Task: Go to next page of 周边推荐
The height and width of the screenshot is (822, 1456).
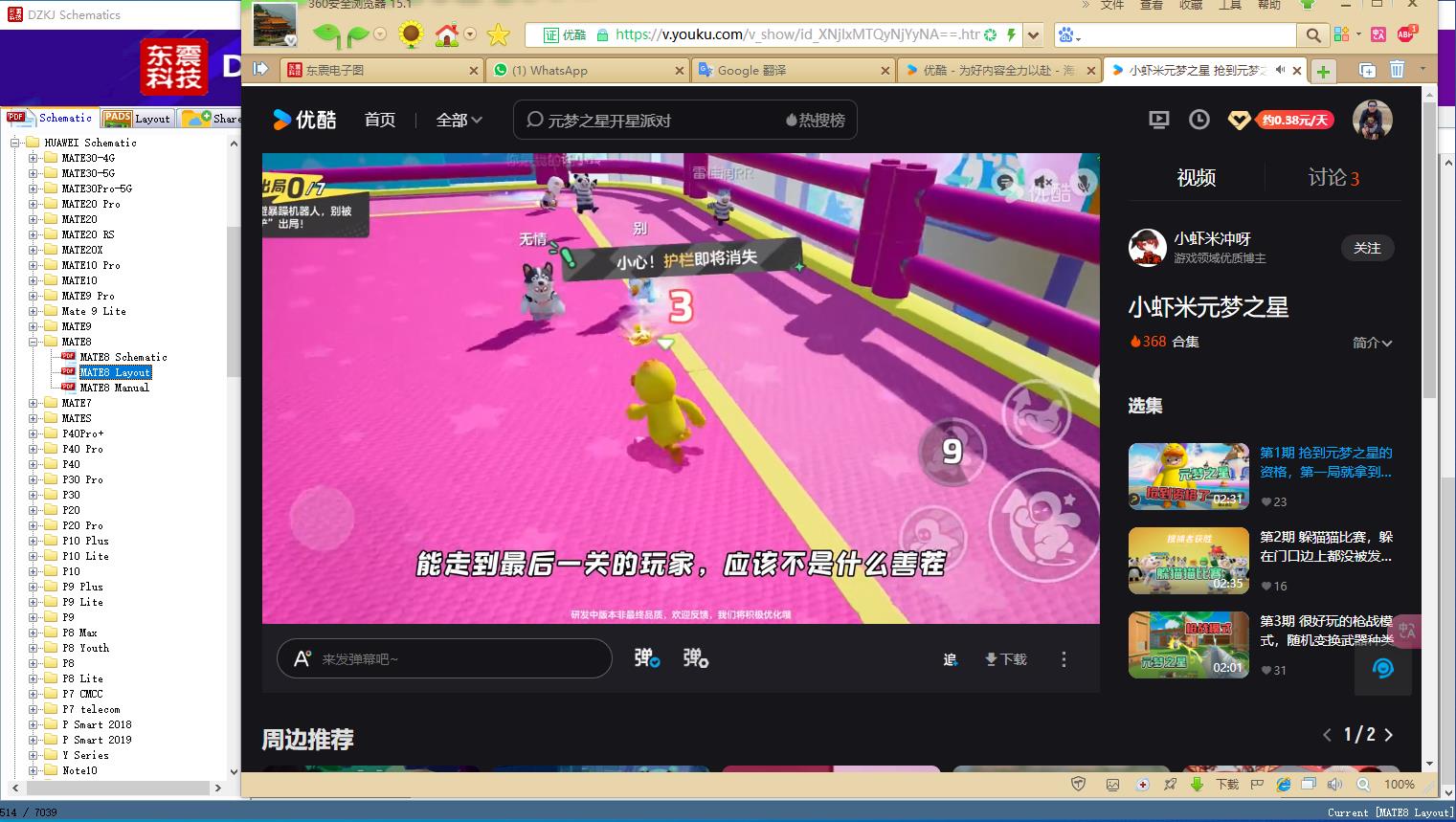Action: tap(1389, 735)
